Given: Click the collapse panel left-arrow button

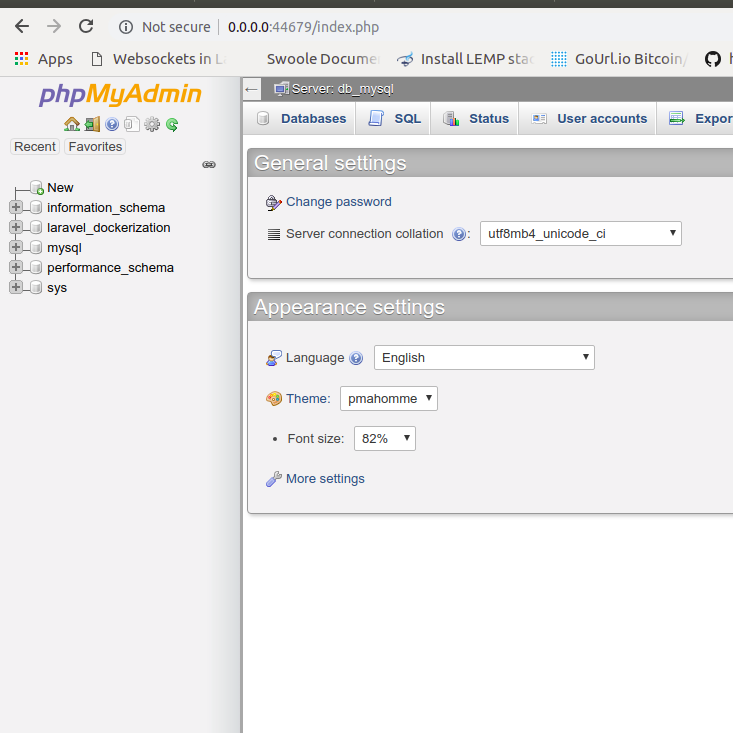Looking at the screenshot, I should coord(252,89).
